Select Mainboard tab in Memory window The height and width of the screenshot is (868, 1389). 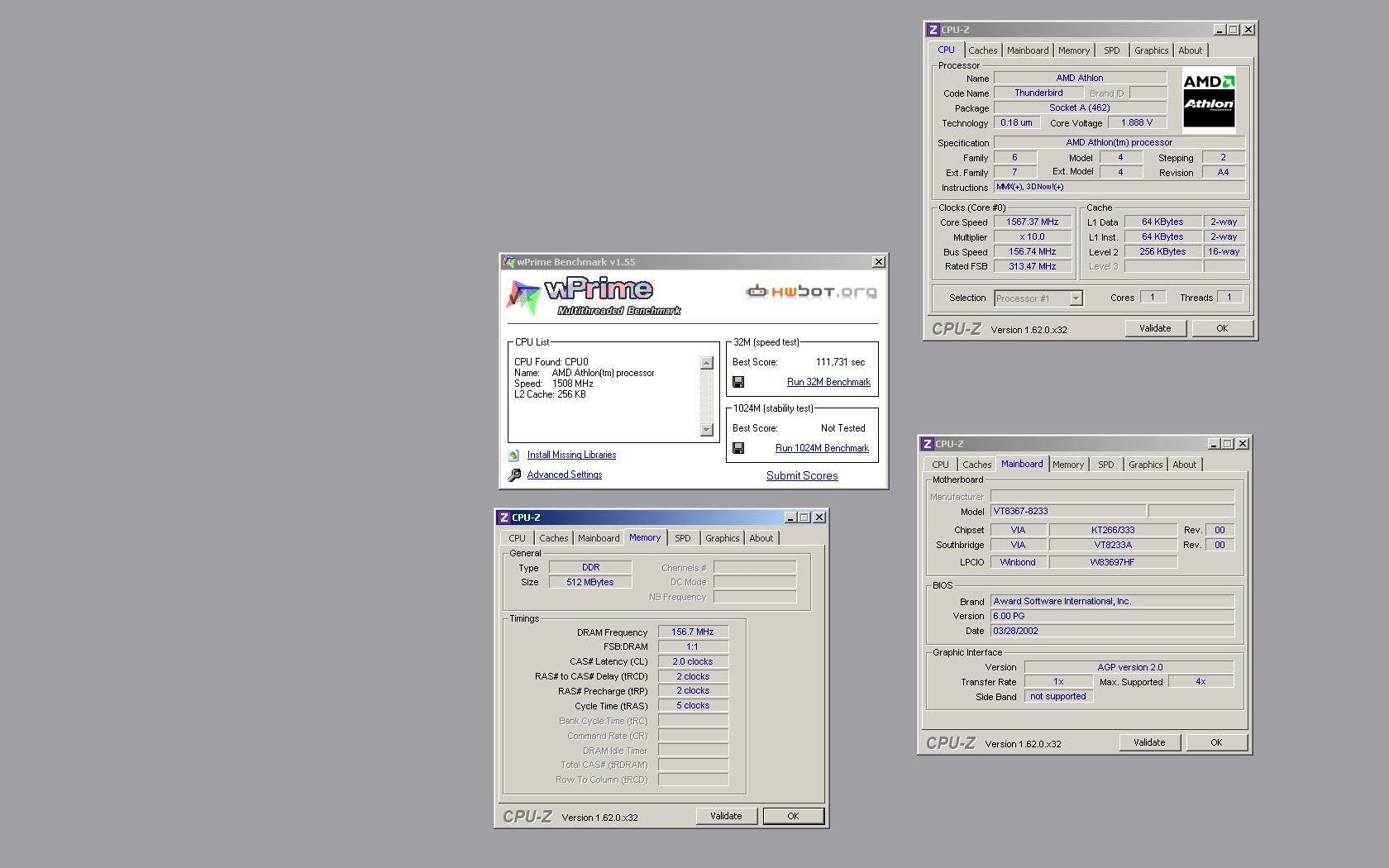click(x=599, y=538)
